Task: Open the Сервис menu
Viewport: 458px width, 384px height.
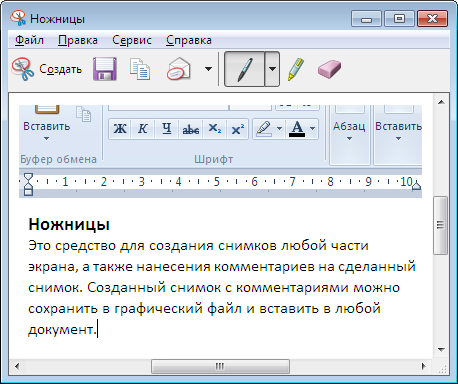Action: click(132, 40)
